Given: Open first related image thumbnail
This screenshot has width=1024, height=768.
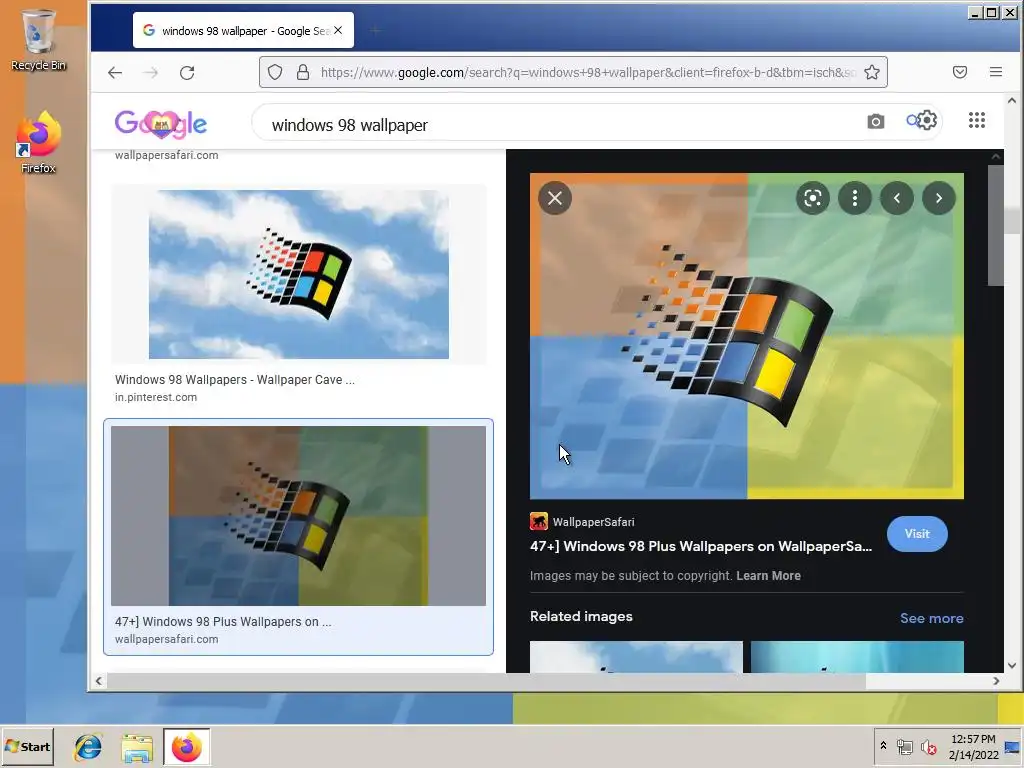Looking at the screenshot, I should click(x=636, y=656).
